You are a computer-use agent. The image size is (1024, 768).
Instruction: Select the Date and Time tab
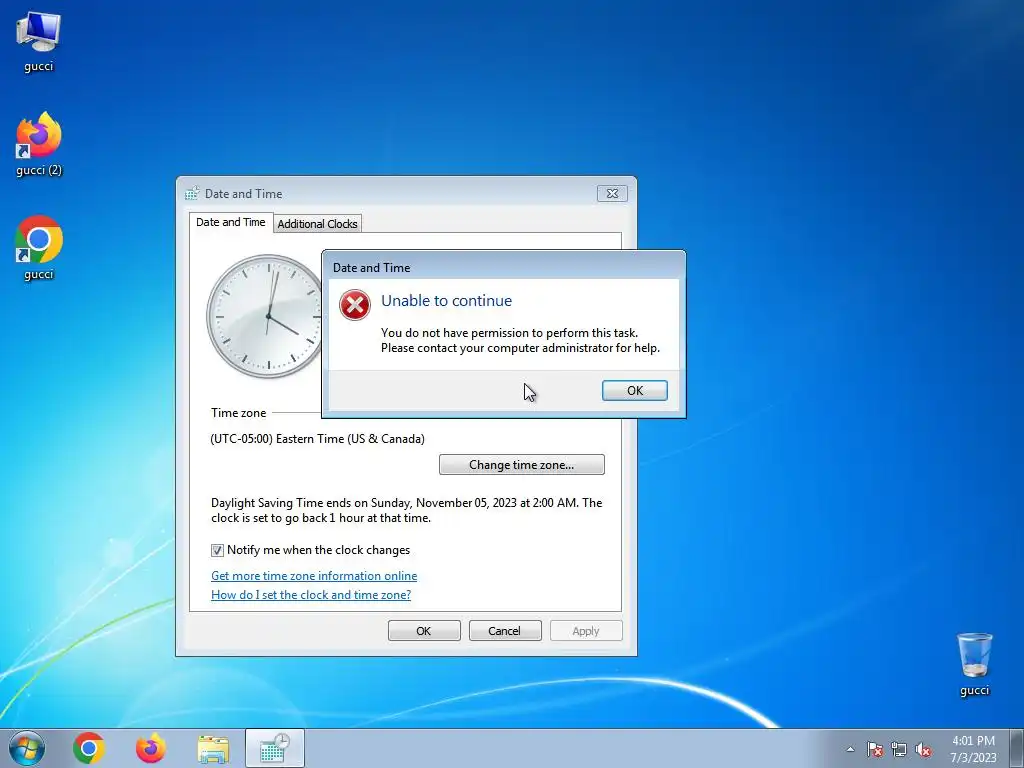tap(231, 222)
